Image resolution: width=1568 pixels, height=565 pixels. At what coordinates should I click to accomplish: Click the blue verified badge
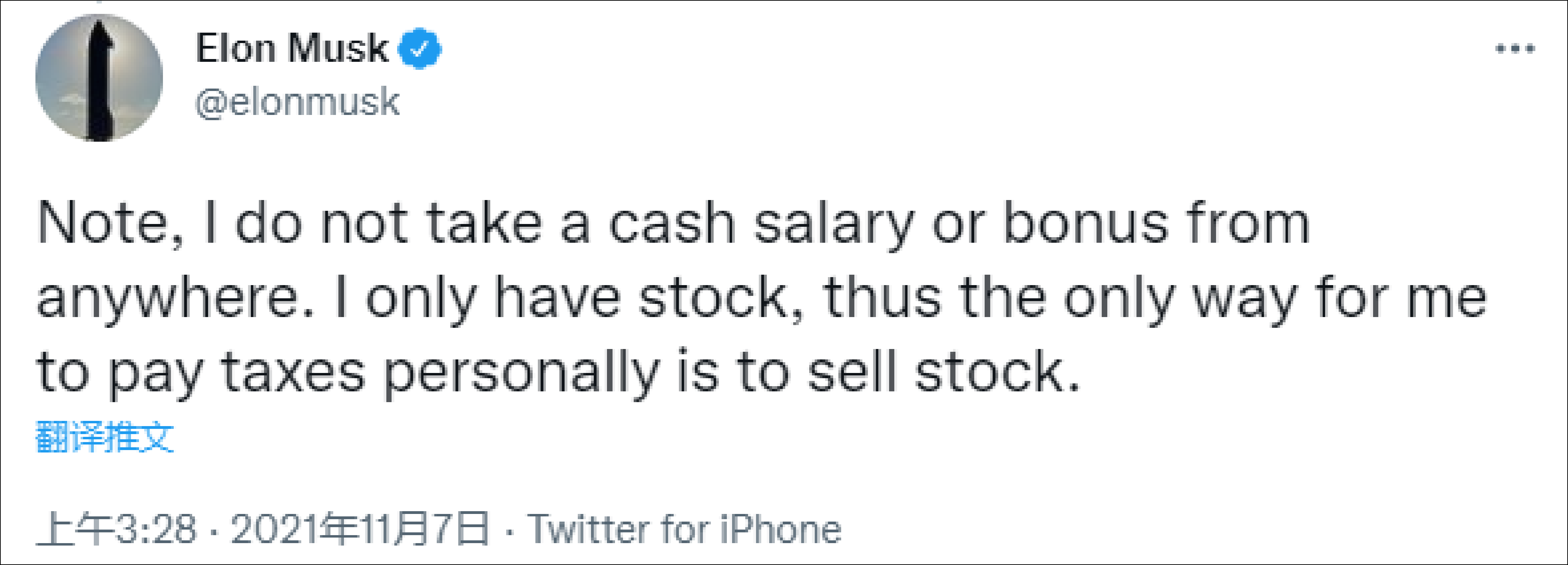(419, 49)
